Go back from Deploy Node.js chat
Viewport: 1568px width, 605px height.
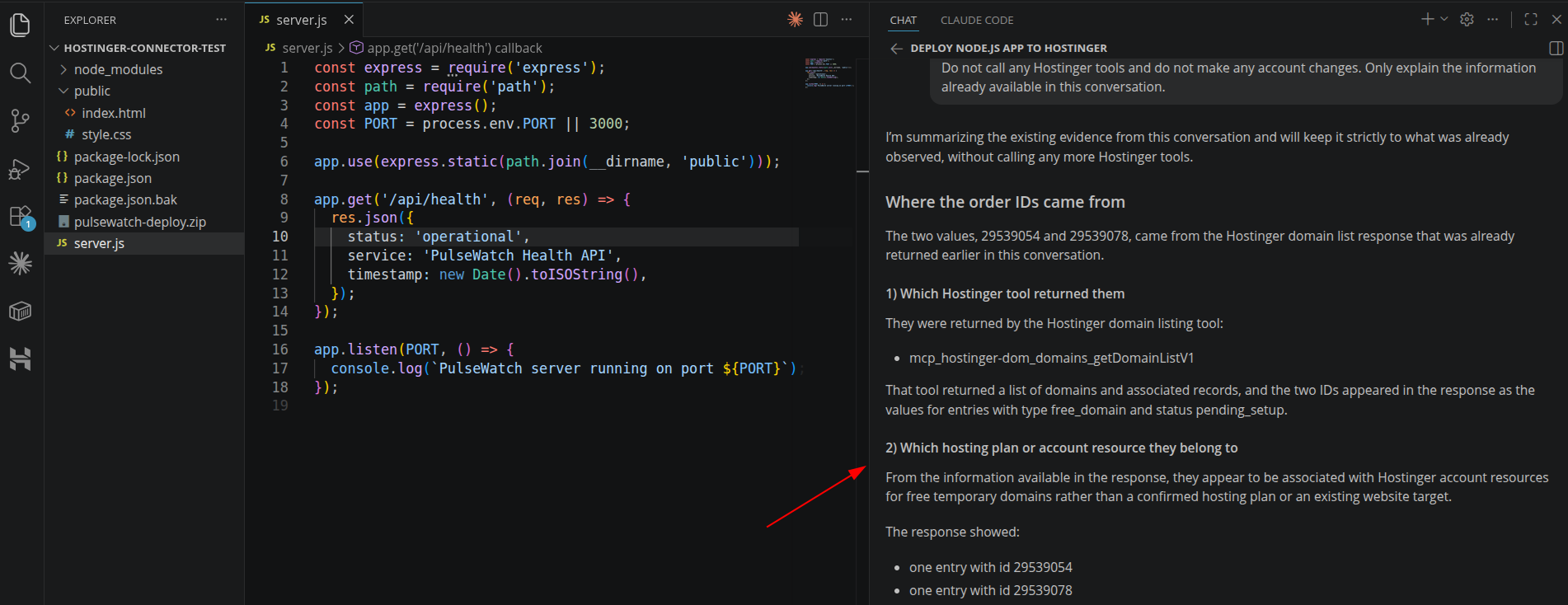[x=896, y=49]
